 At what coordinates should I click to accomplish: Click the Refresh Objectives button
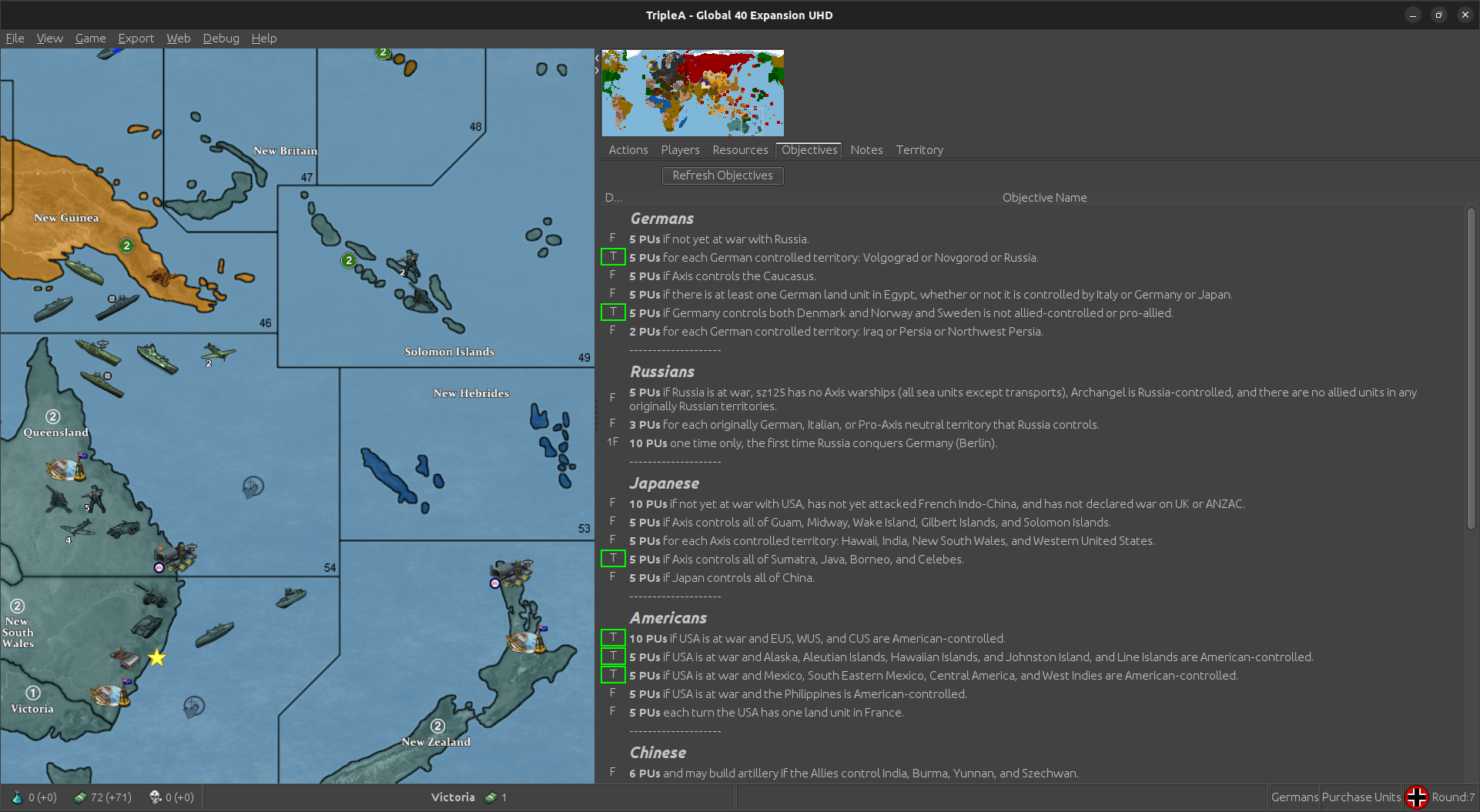pos(722,175)
